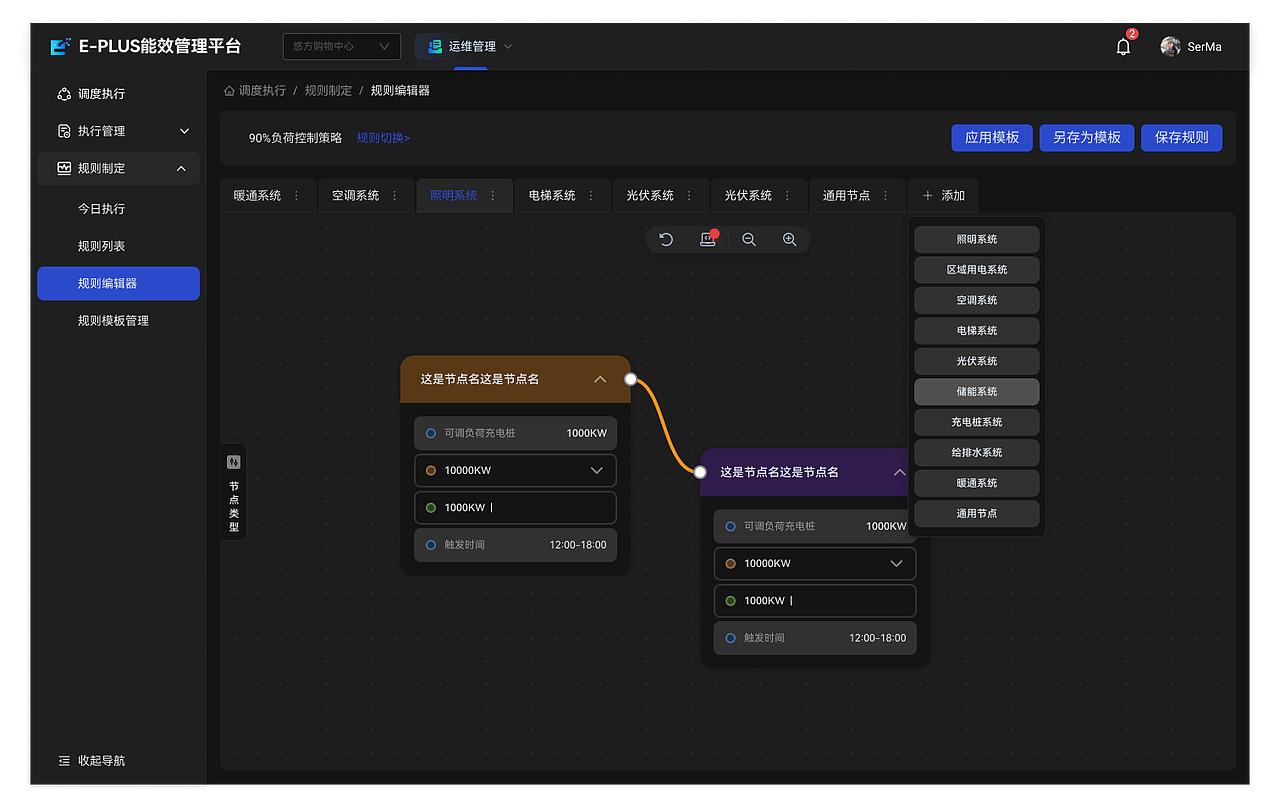Screen dimensions: 1280x793
Task: Open the 暖通系统 tab options menu
Action: (296, 196)
